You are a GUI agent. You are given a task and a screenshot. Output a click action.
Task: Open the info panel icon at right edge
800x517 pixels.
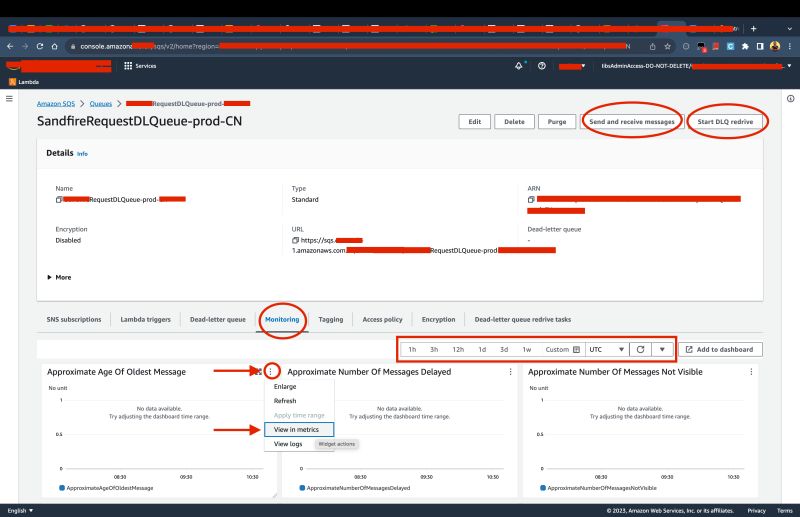pos(790,99)
